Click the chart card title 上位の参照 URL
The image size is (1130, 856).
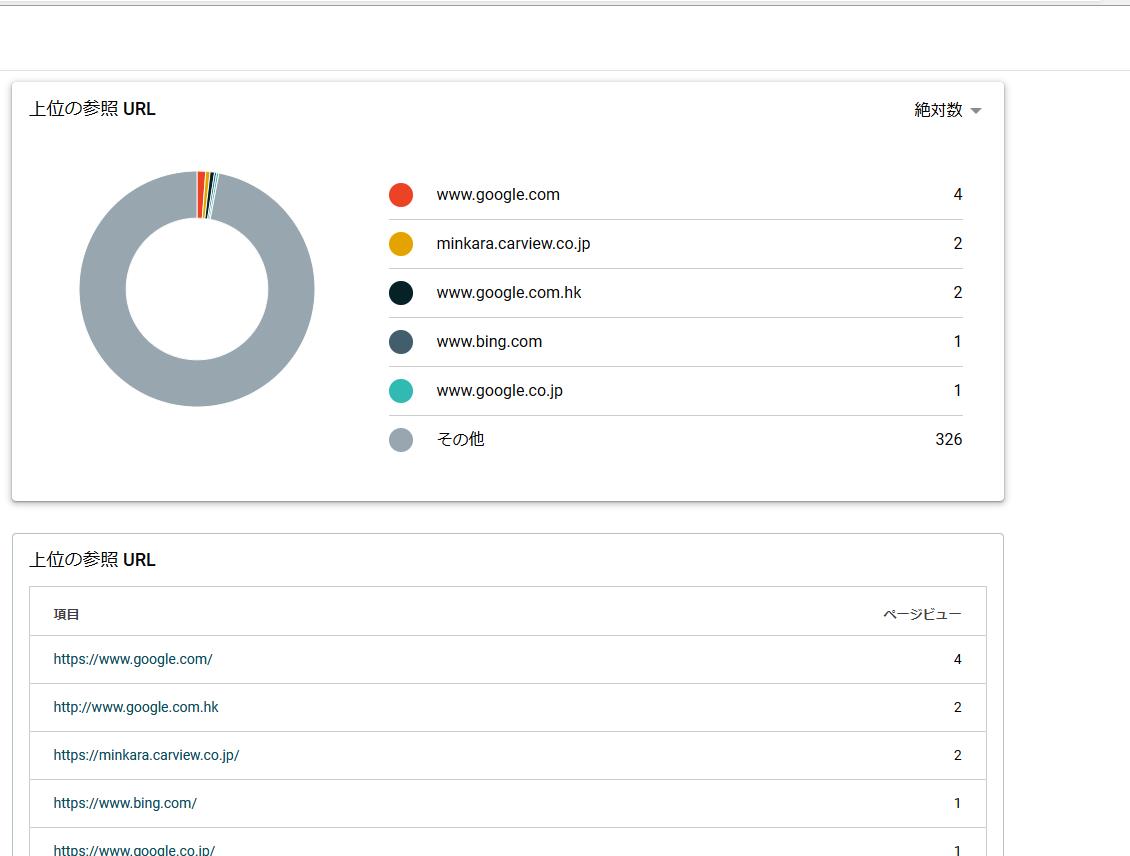point(92,109)
